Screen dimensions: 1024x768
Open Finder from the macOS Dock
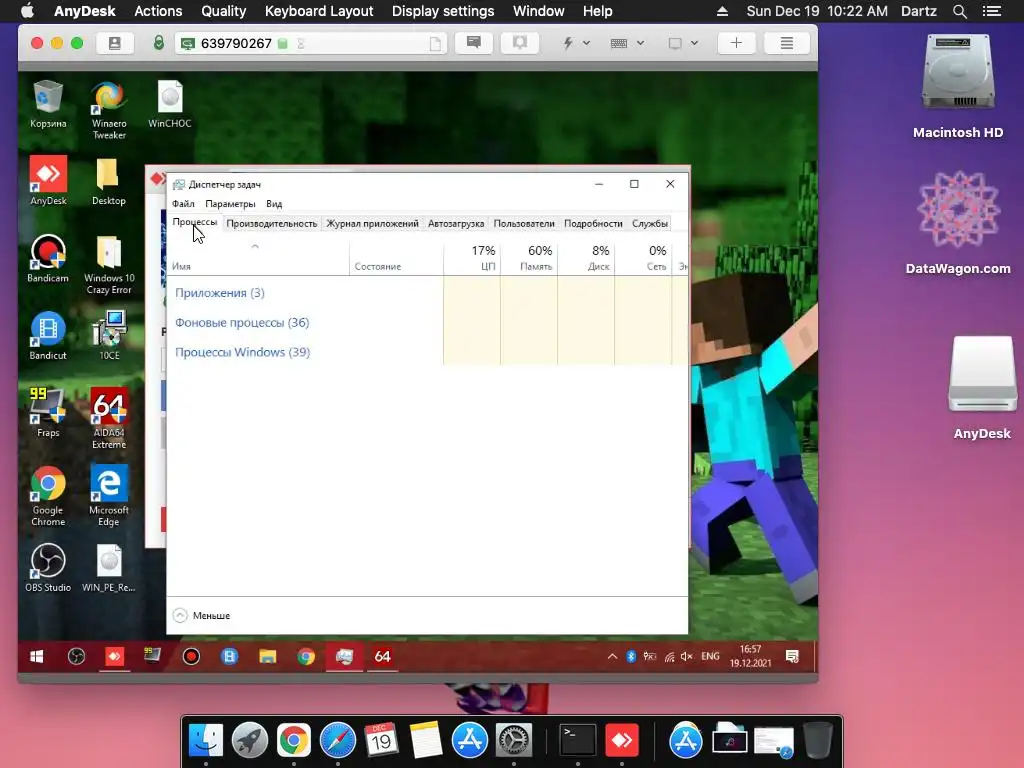coord(206,741)
